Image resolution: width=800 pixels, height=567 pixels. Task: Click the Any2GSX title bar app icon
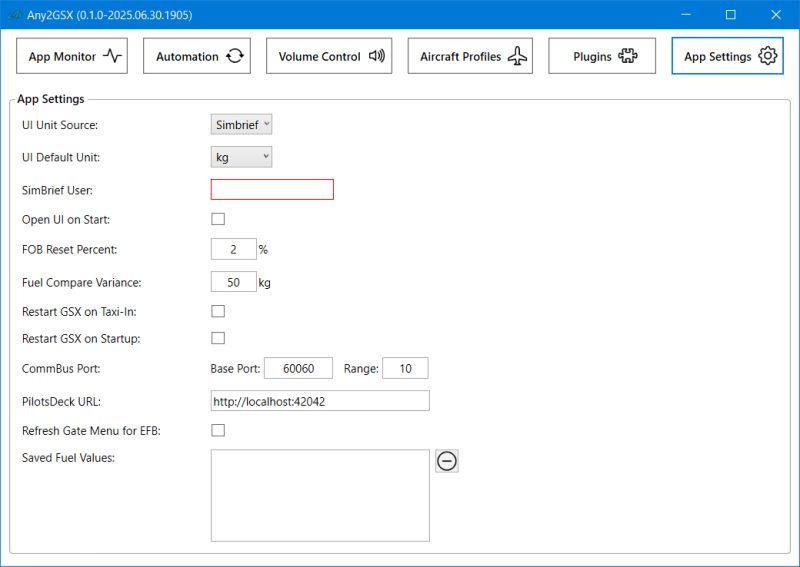click(x=15, y=14)
